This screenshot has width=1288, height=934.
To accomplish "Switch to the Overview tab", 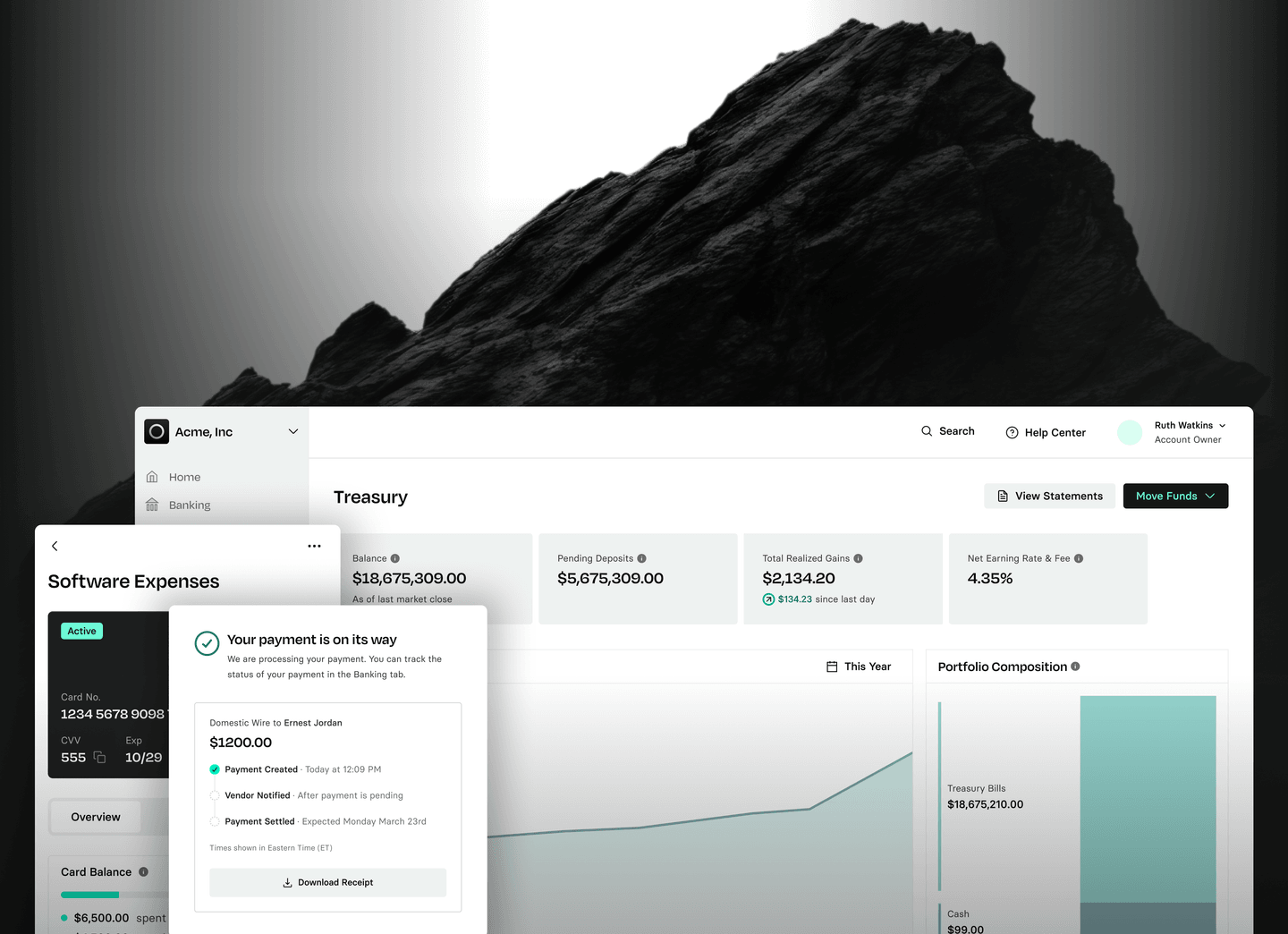I will point(96,817).
